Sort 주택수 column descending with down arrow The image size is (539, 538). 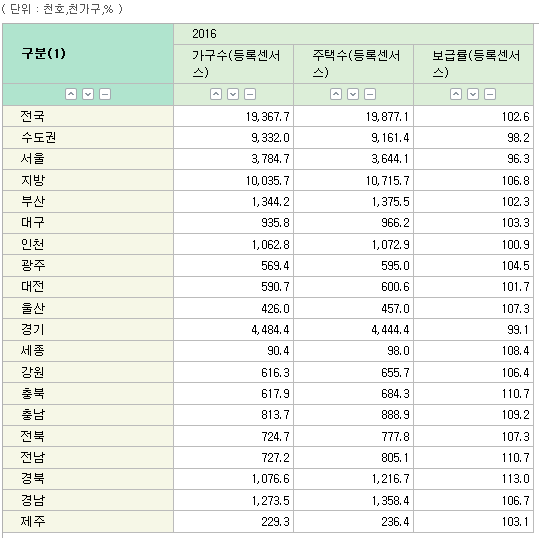click(x=353, y=94)
